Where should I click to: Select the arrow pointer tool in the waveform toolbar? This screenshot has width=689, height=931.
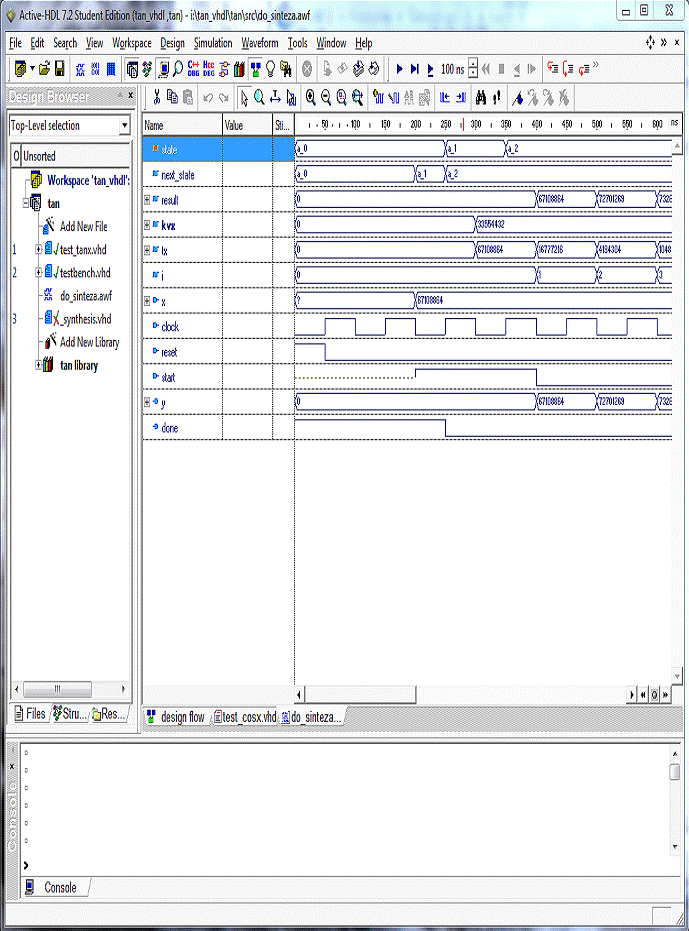coord(244,97)
